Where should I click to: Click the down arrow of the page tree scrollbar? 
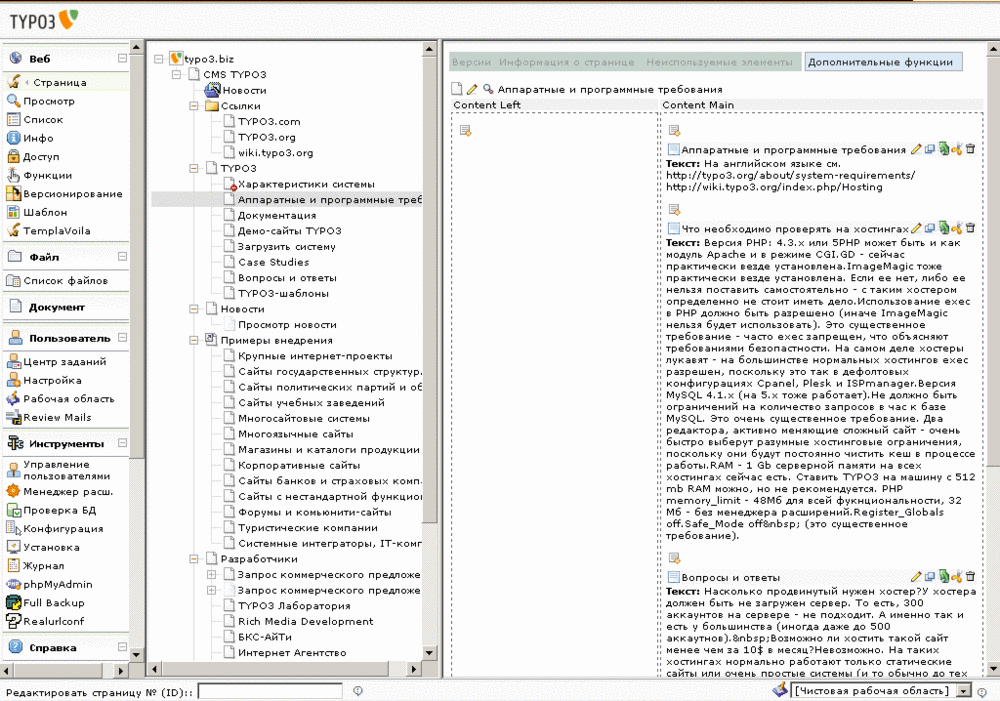pos(429,653)
